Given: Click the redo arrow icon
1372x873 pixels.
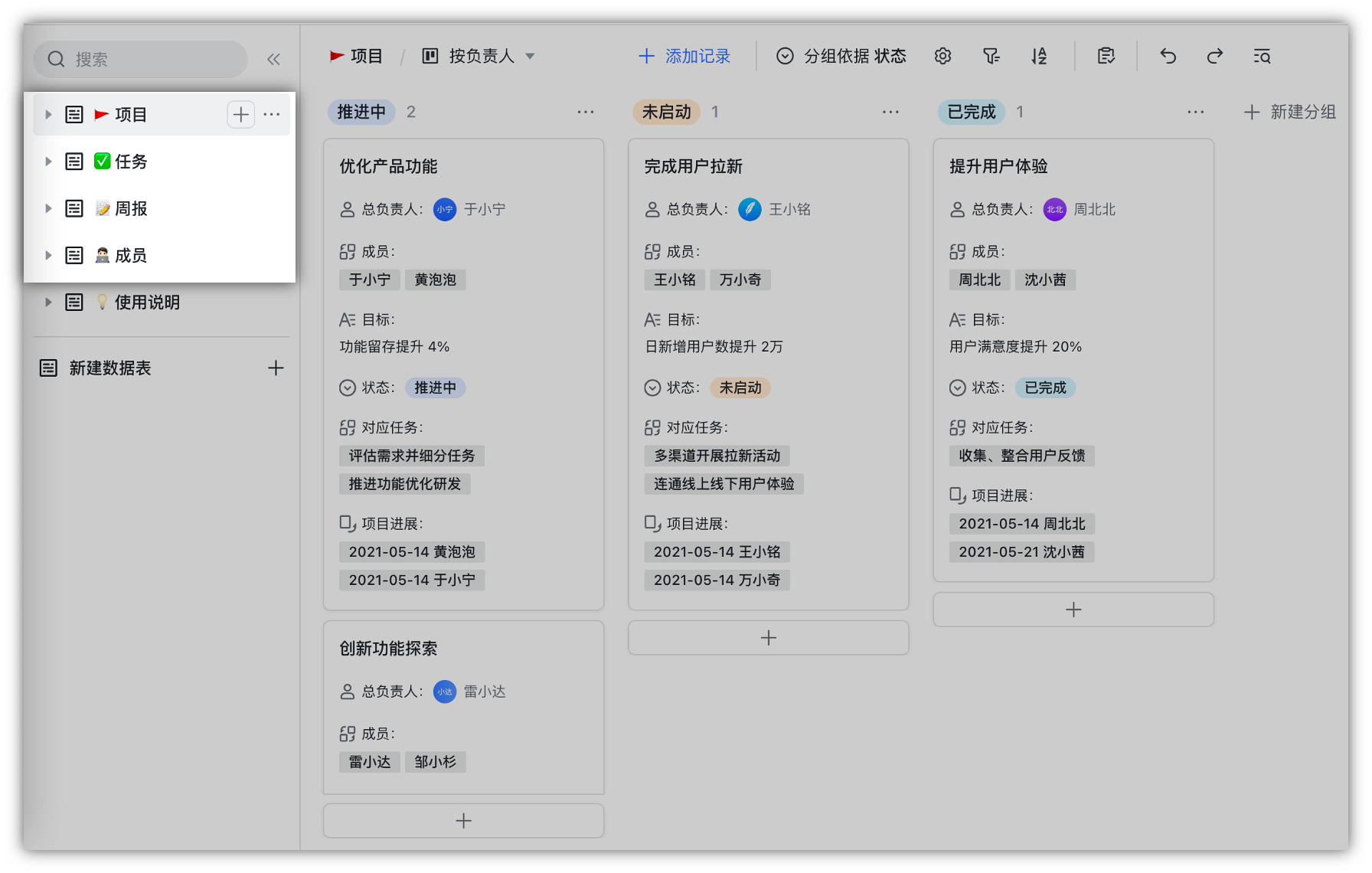Looking at the screenshot, I should click(x=1214, y=56).
